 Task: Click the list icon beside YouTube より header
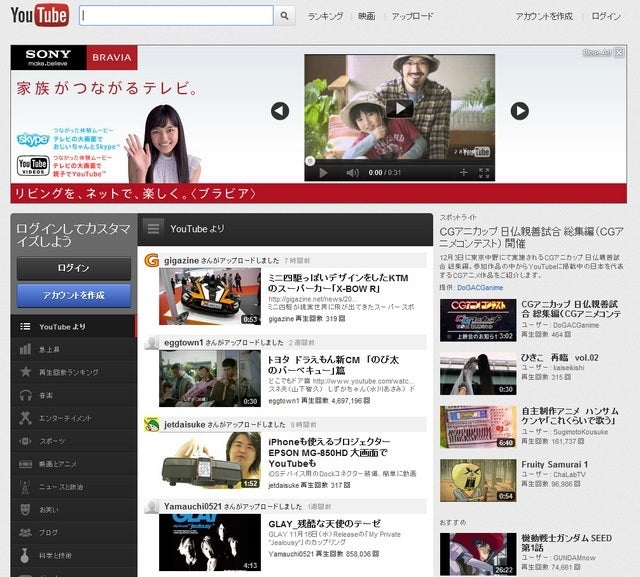pyautogui.click(x=153, y=229)
